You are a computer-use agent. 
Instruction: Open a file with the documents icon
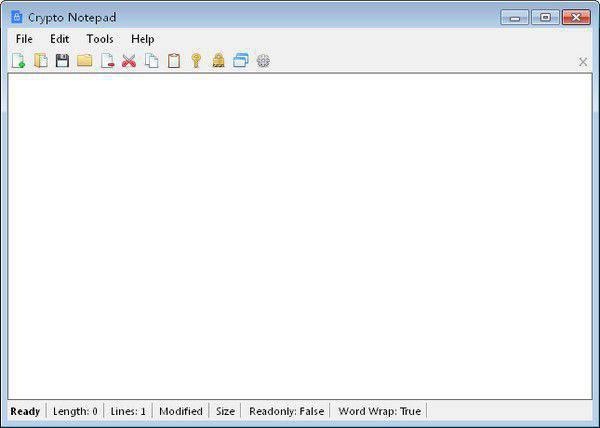tap(41, 61)
